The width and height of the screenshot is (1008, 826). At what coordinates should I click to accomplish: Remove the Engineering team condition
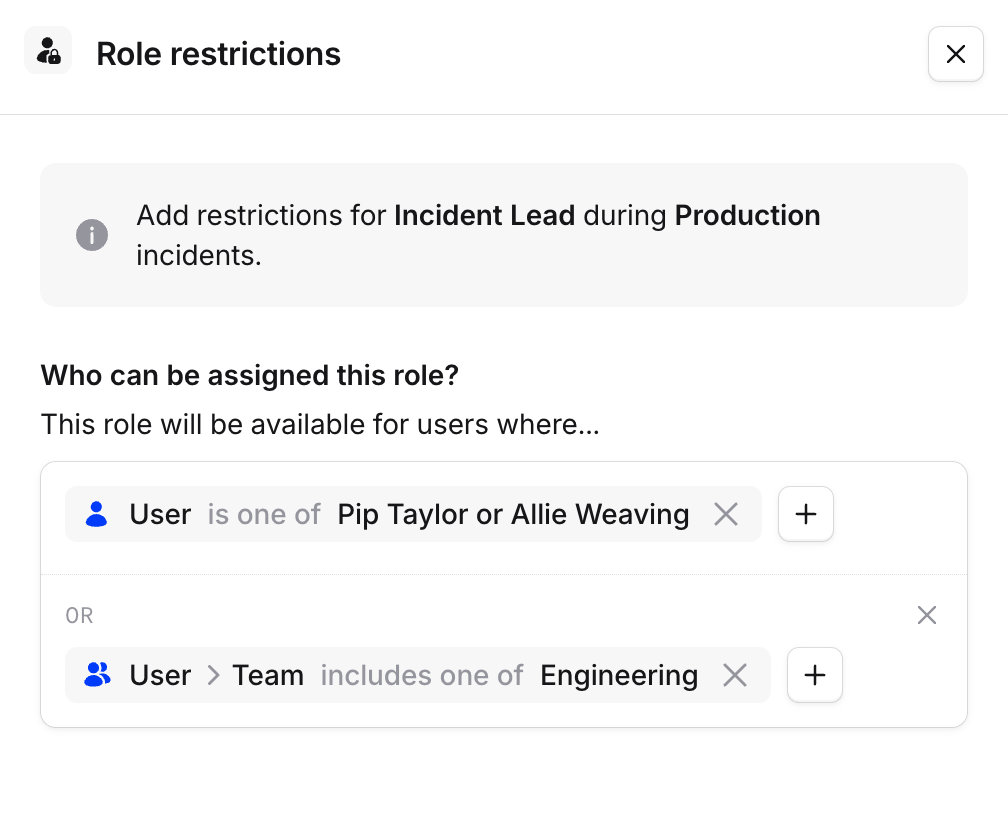click(735, 675)
